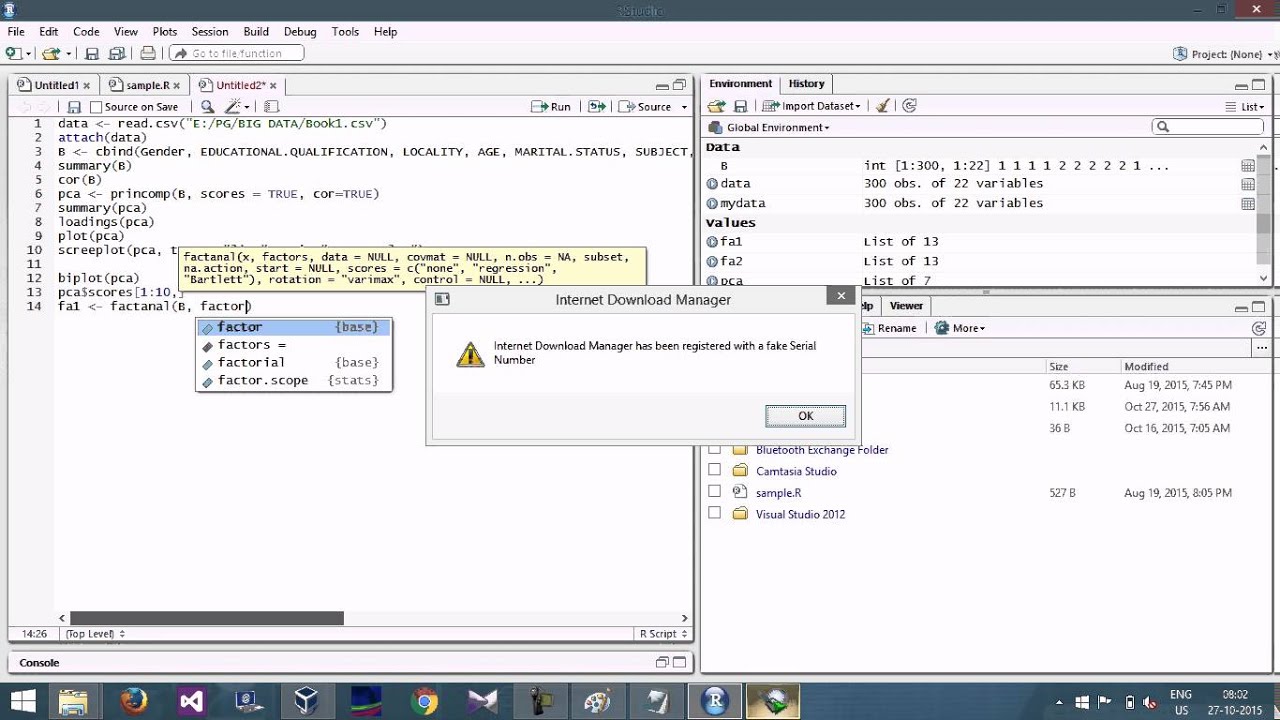View matrix B in data grid
The image size is (1280, 720).
pyautogui.click(x=1248, y=166)
